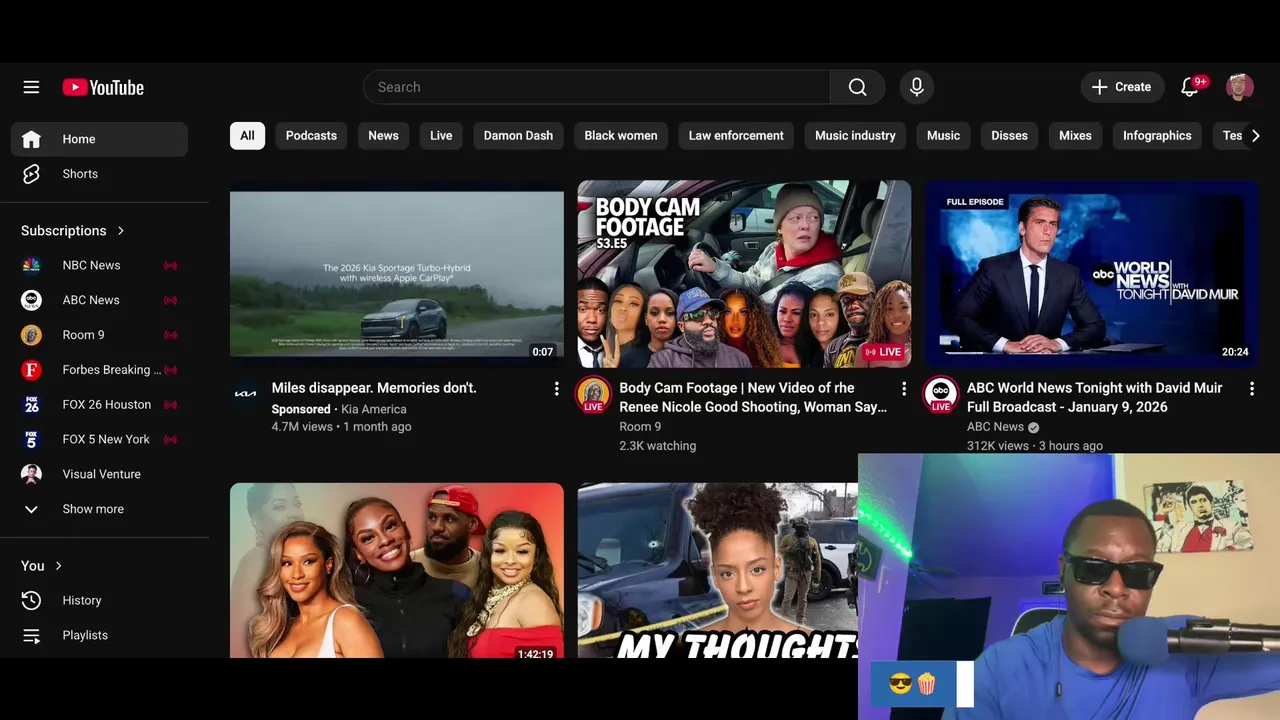The width and height of the screenshot is (1280, 720).
Task: Expand the You section chevron
Action: click(58, 566)
